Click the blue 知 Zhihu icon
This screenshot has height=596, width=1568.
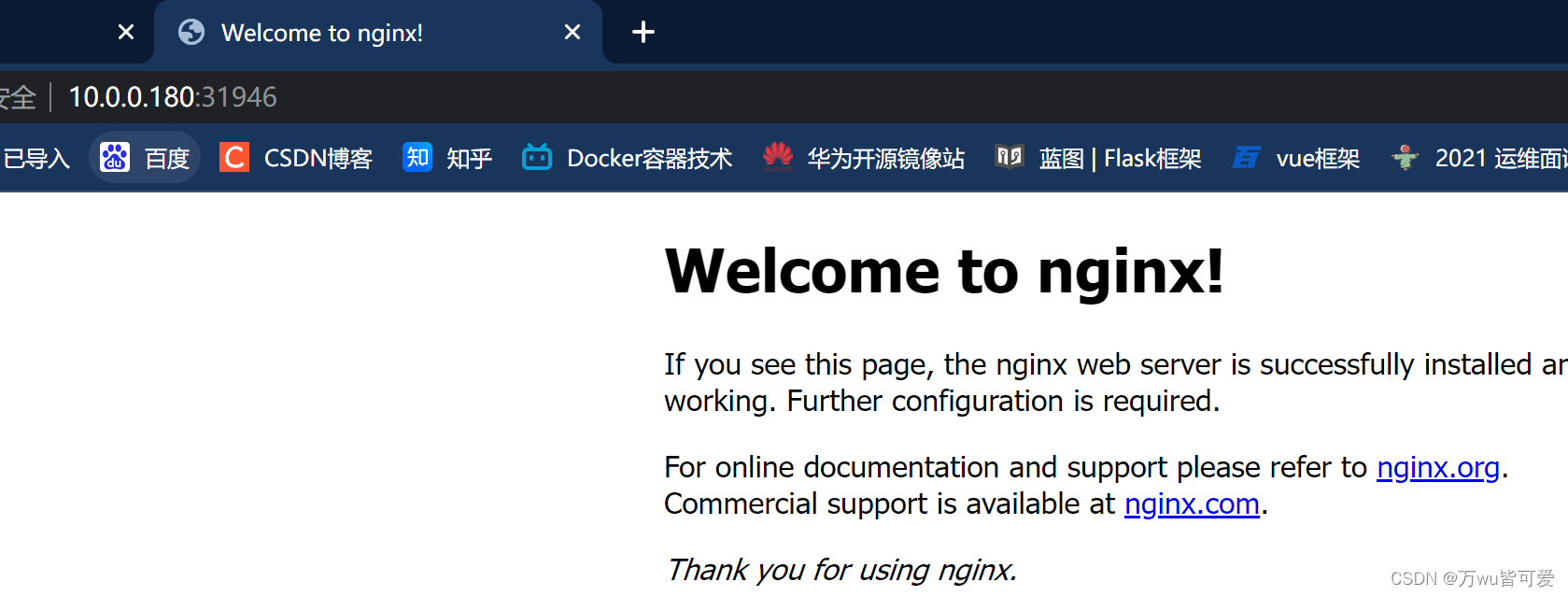click(417, 157)
